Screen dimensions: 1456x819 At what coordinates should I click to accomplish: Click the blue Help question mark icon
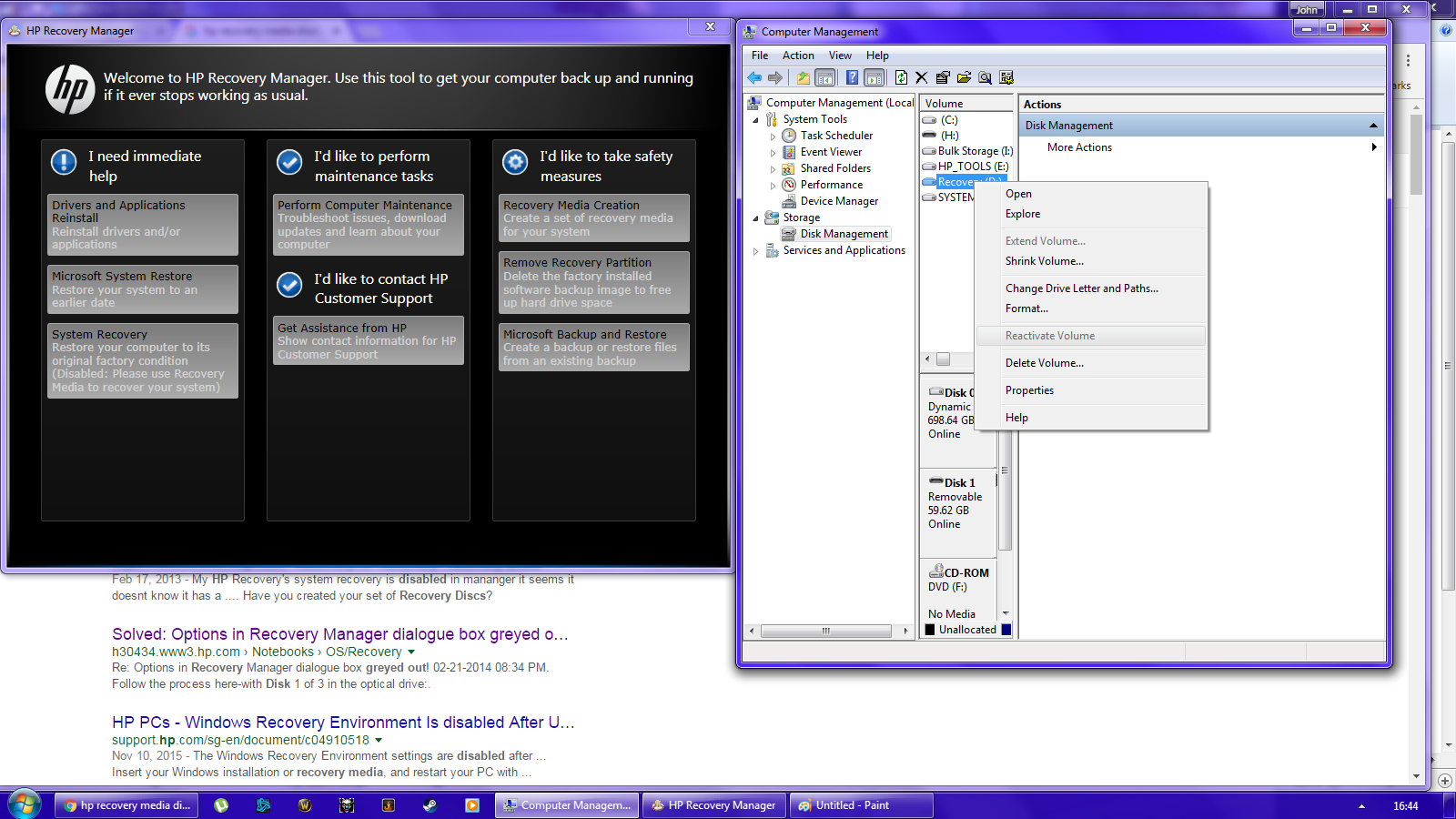click(852, 78)
